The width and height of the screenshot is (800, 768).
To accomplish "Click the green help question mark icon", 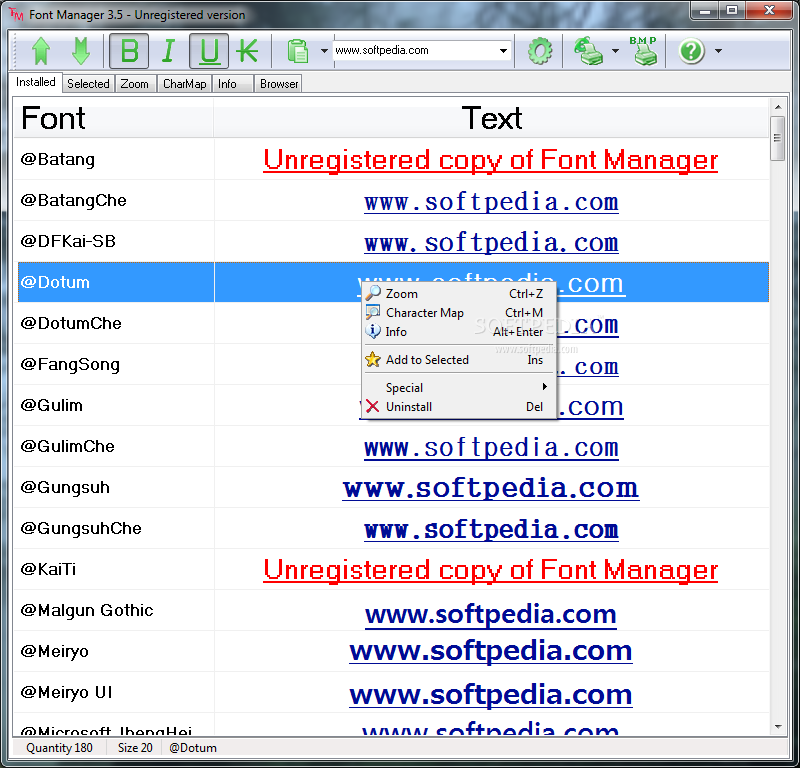I will click(692, 51).
